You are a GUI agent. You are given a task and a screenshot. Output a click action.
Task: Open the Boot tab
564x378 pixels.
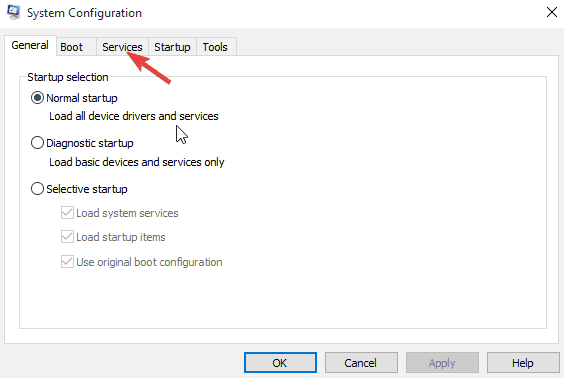point(72,47)
